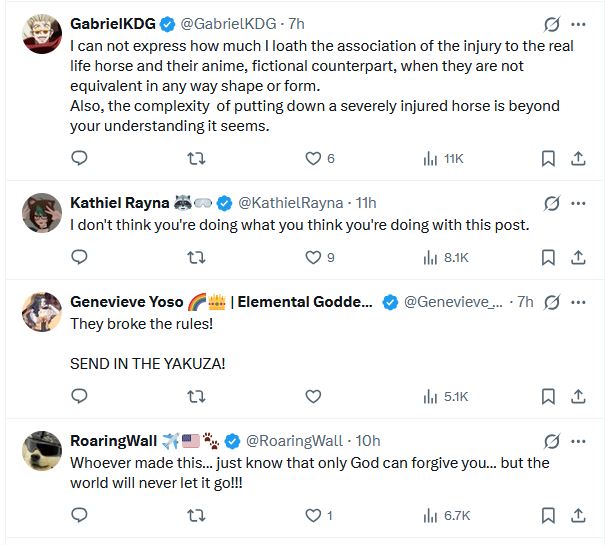
Task: Bookmark GabrielKDG's tweet
Action: pos(548,158)
